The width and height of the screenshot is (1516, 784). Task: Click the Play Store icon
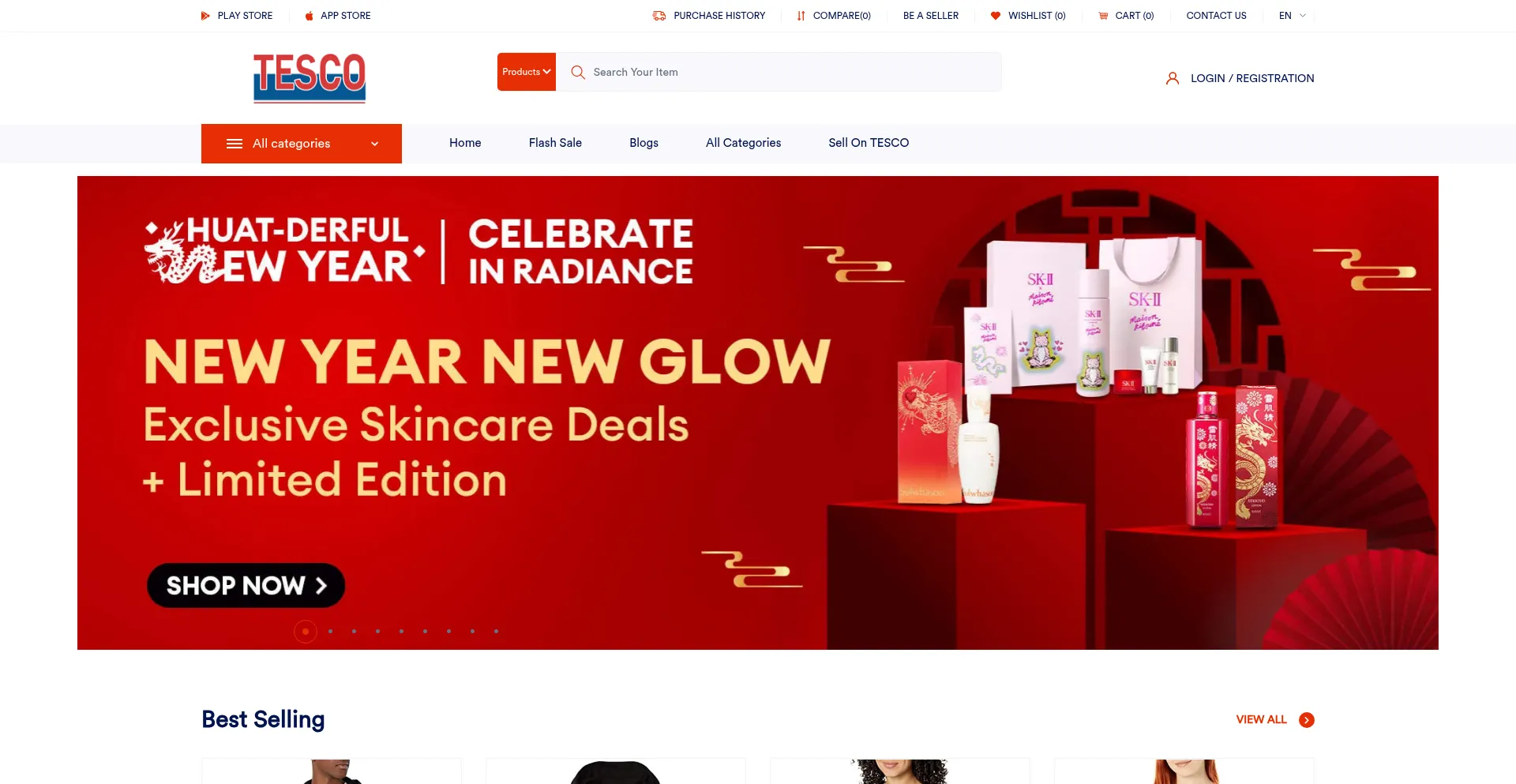(205, 16)
